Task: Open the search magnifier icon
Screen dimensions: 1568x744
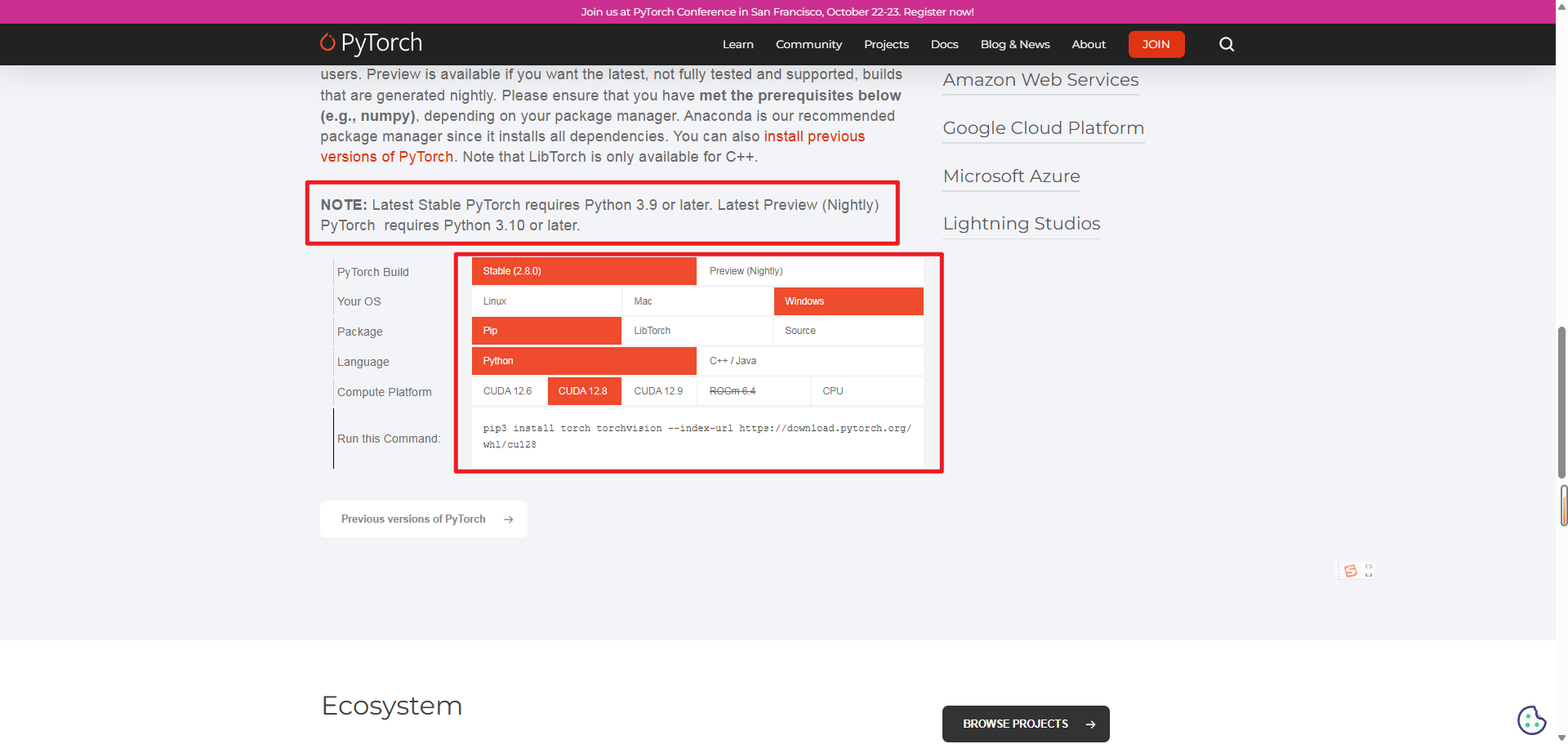Action: click(x=1227, y=44)
